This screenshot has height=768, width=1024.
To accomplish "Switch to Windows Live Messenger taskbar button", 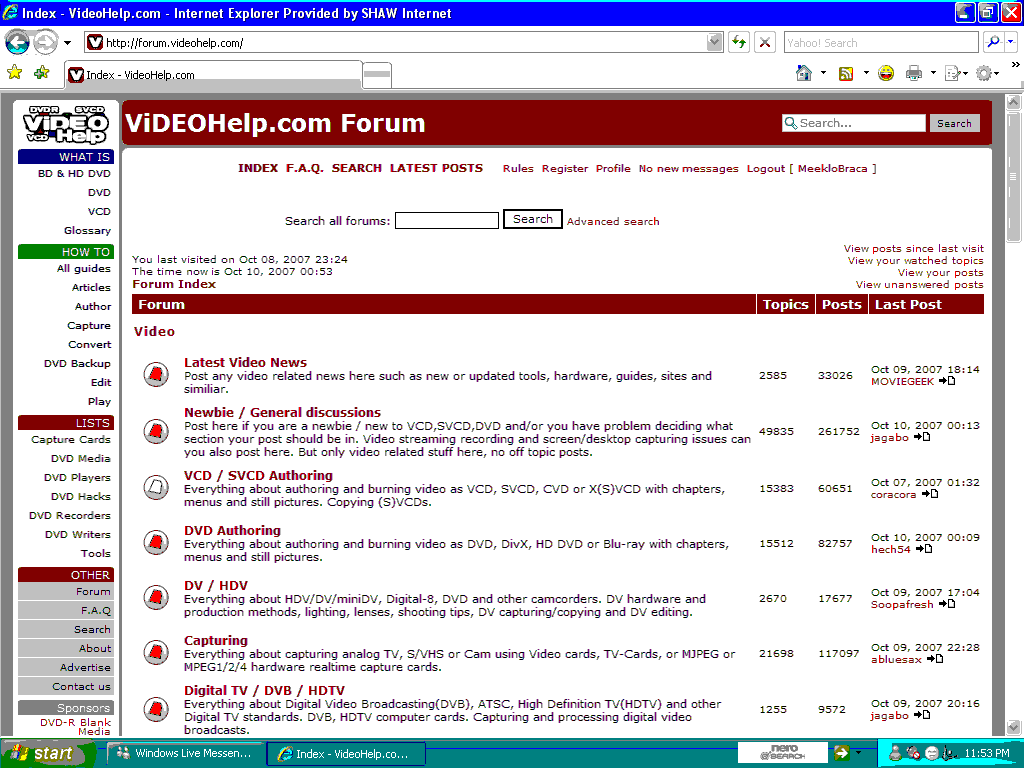I will coord(185,753).
